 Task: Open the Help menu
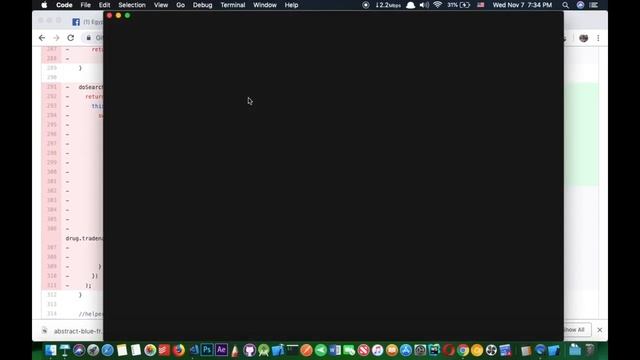(291, 5)
